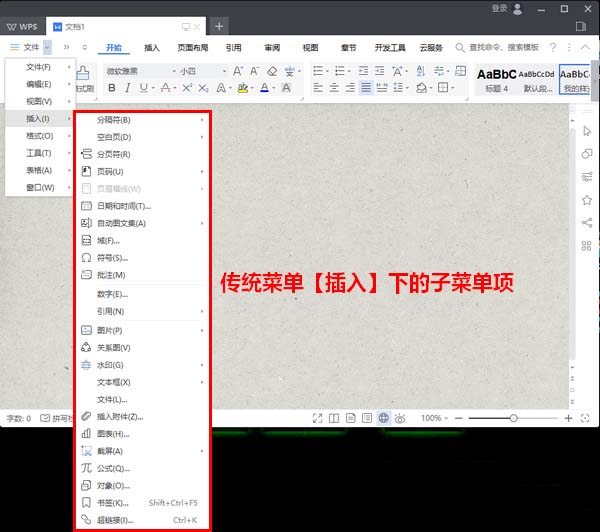
Task: Click the Bold formatting icon
Action: coord(111,88)
